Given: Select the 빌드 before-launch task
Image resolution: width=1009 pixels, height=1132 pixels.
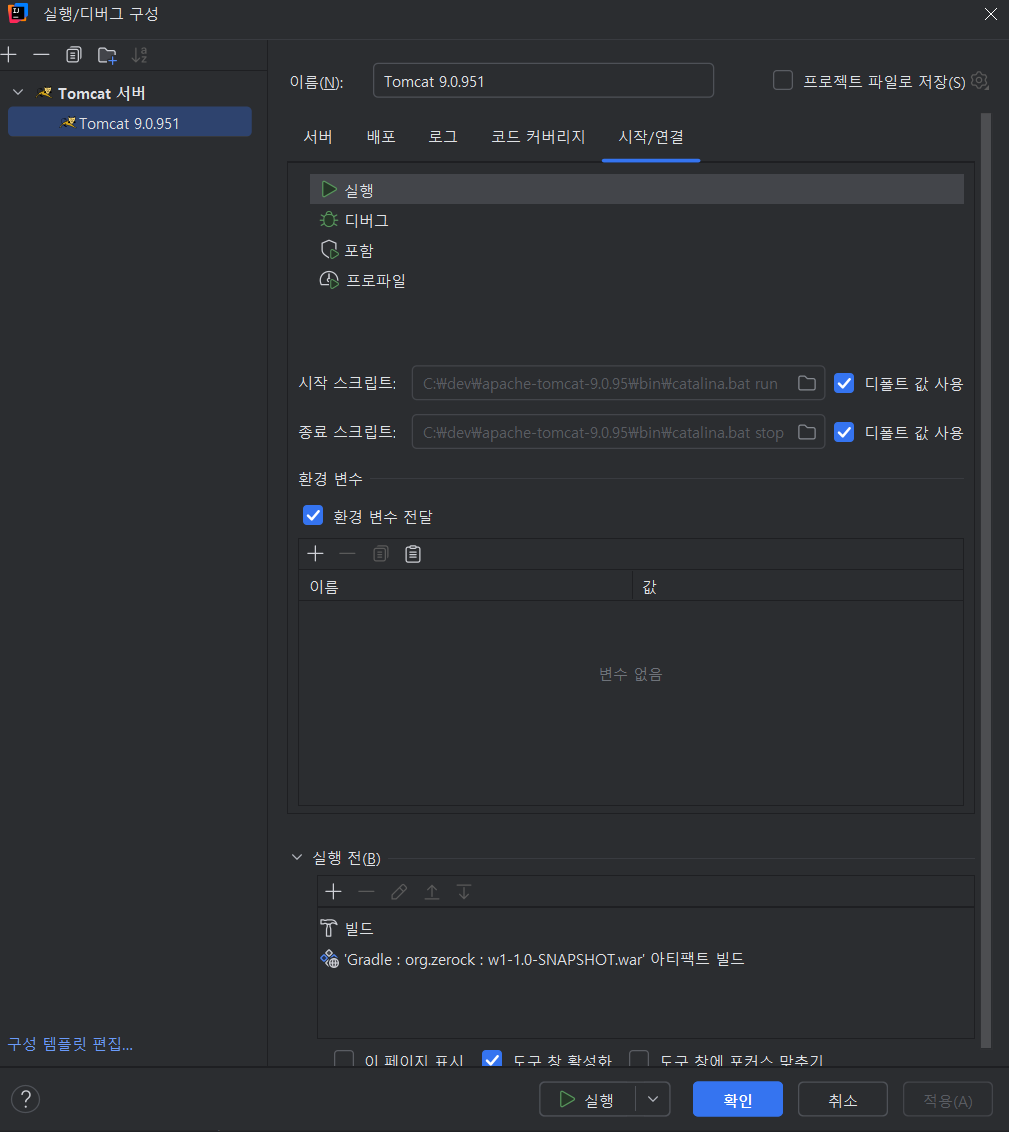Looking at the screenshot, I should point(645,928).
